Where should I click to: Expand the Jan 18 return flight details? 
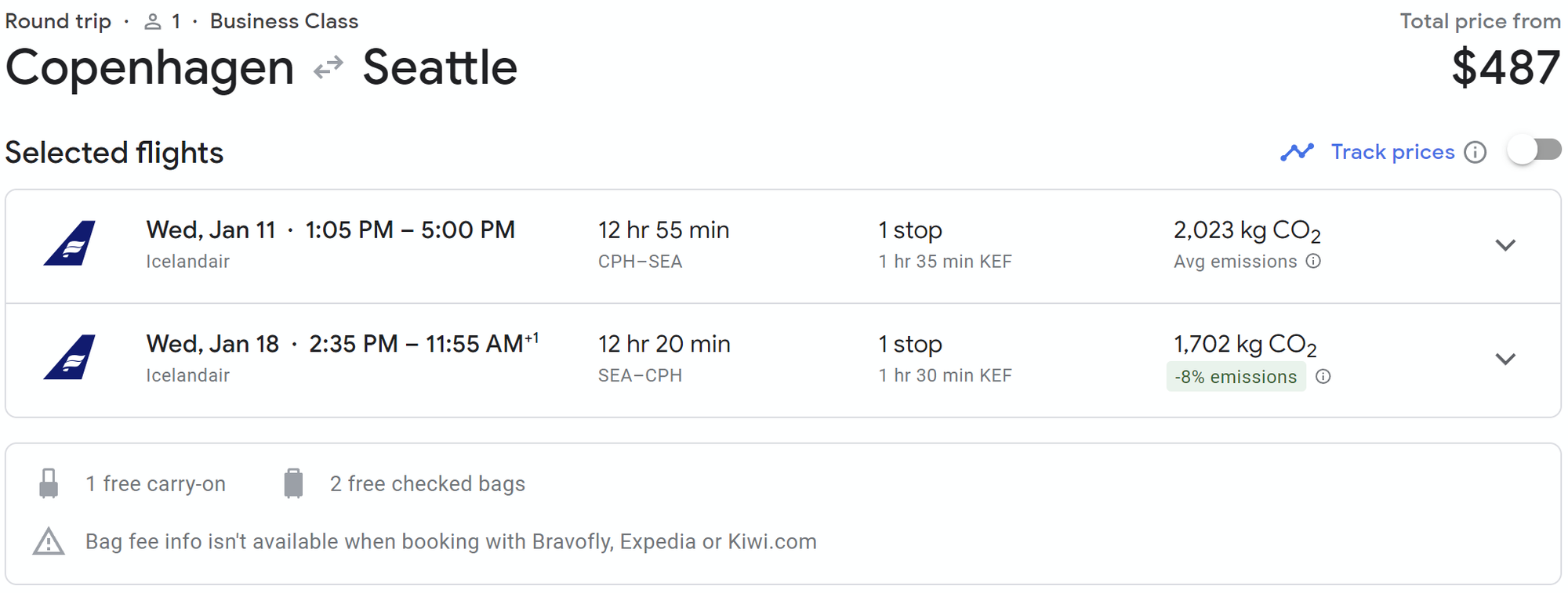pyautogui.click(x=1505, y=360)
